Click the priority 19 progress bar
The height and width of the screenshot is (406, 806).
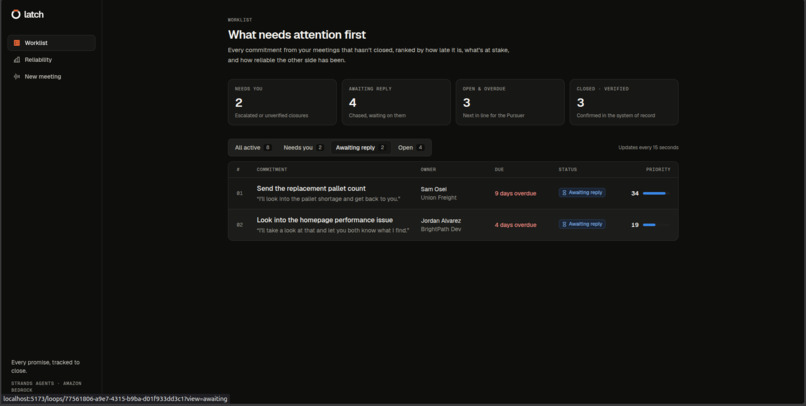point(656,225)
